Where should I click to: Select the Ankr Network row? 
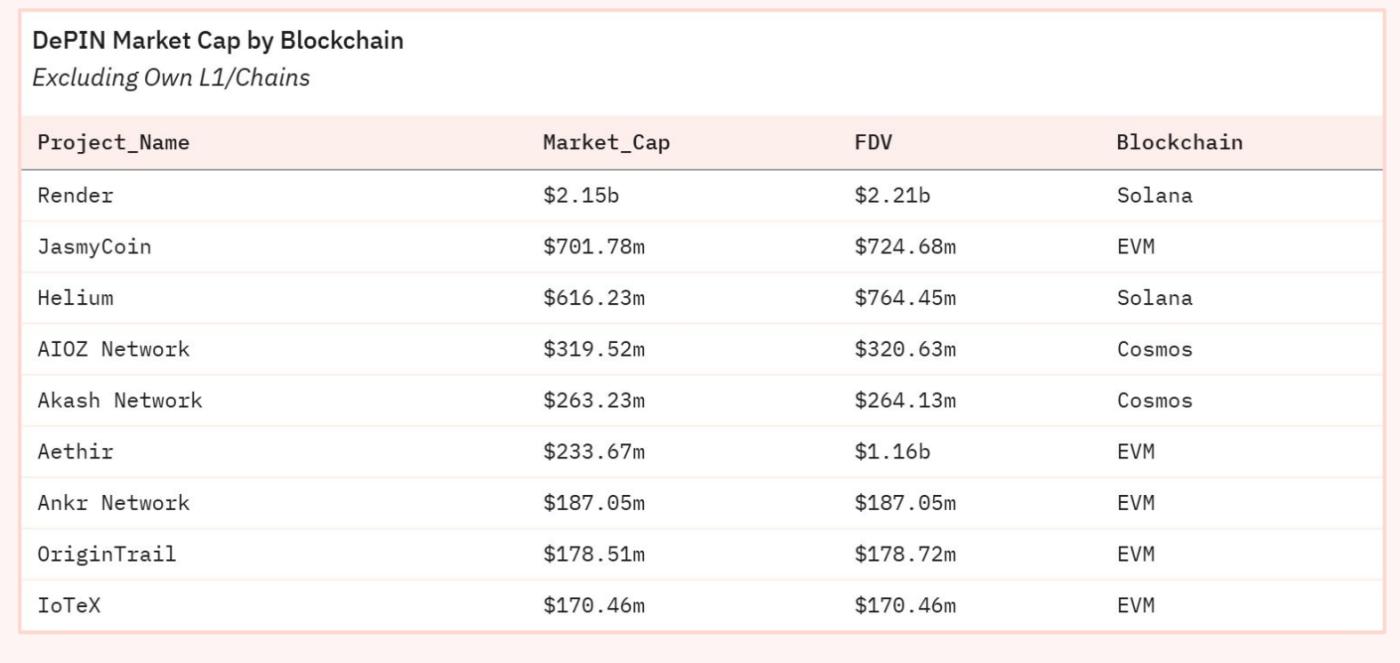click(x=113, y=503)
